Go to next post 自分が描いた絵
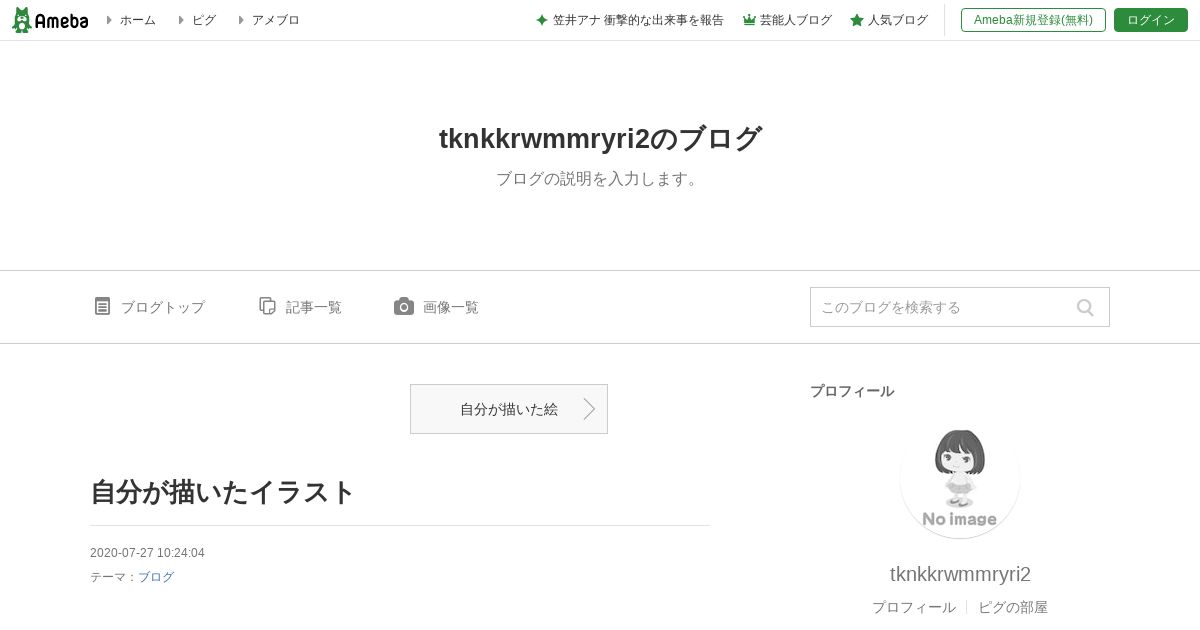The height and width of the screenshot is (630, 1200). [x=509, y=409]
